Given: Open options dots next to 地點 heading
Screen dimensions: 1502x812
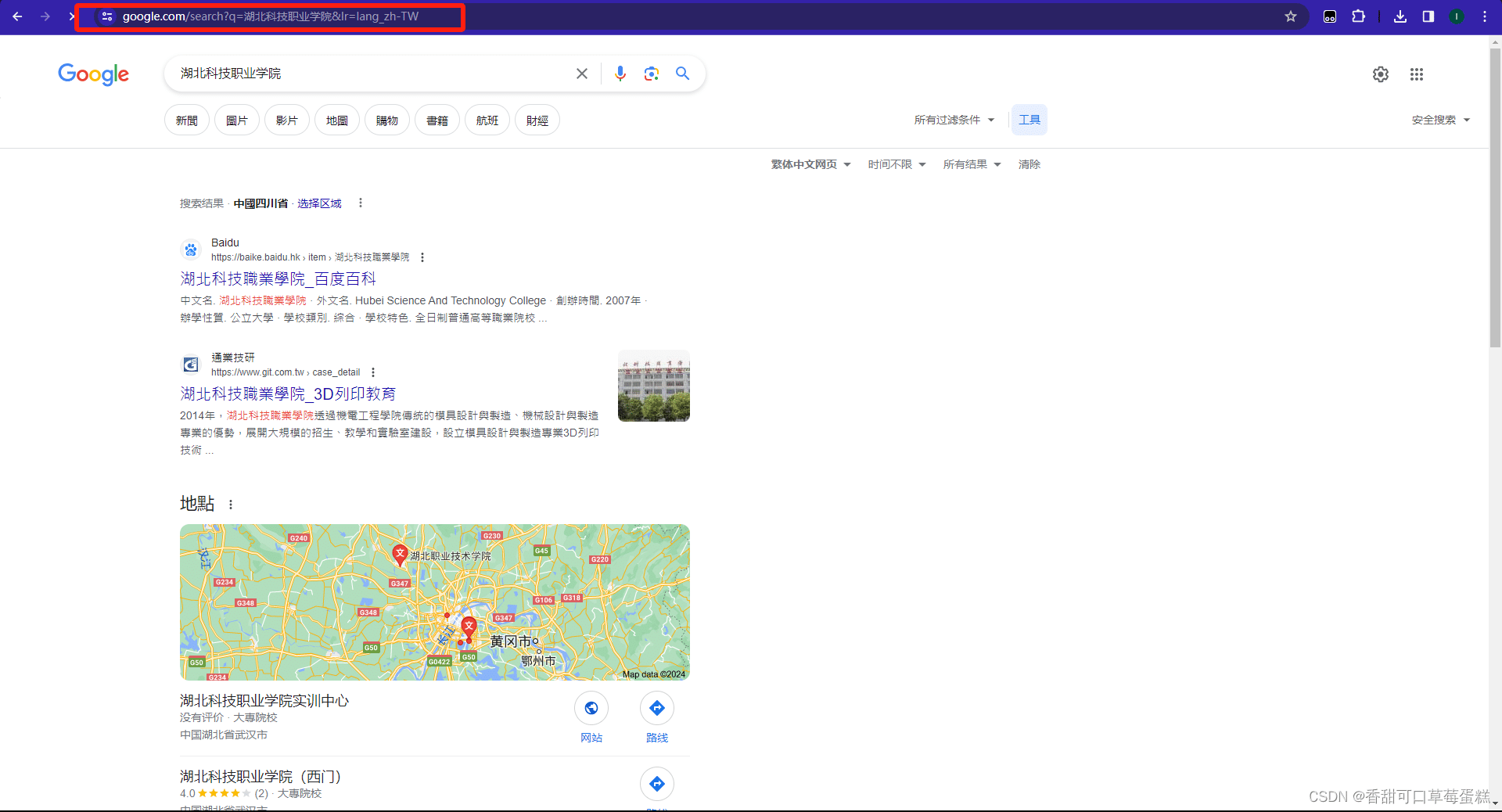Looking at the screenshot, I should click(x=231, y=505).
